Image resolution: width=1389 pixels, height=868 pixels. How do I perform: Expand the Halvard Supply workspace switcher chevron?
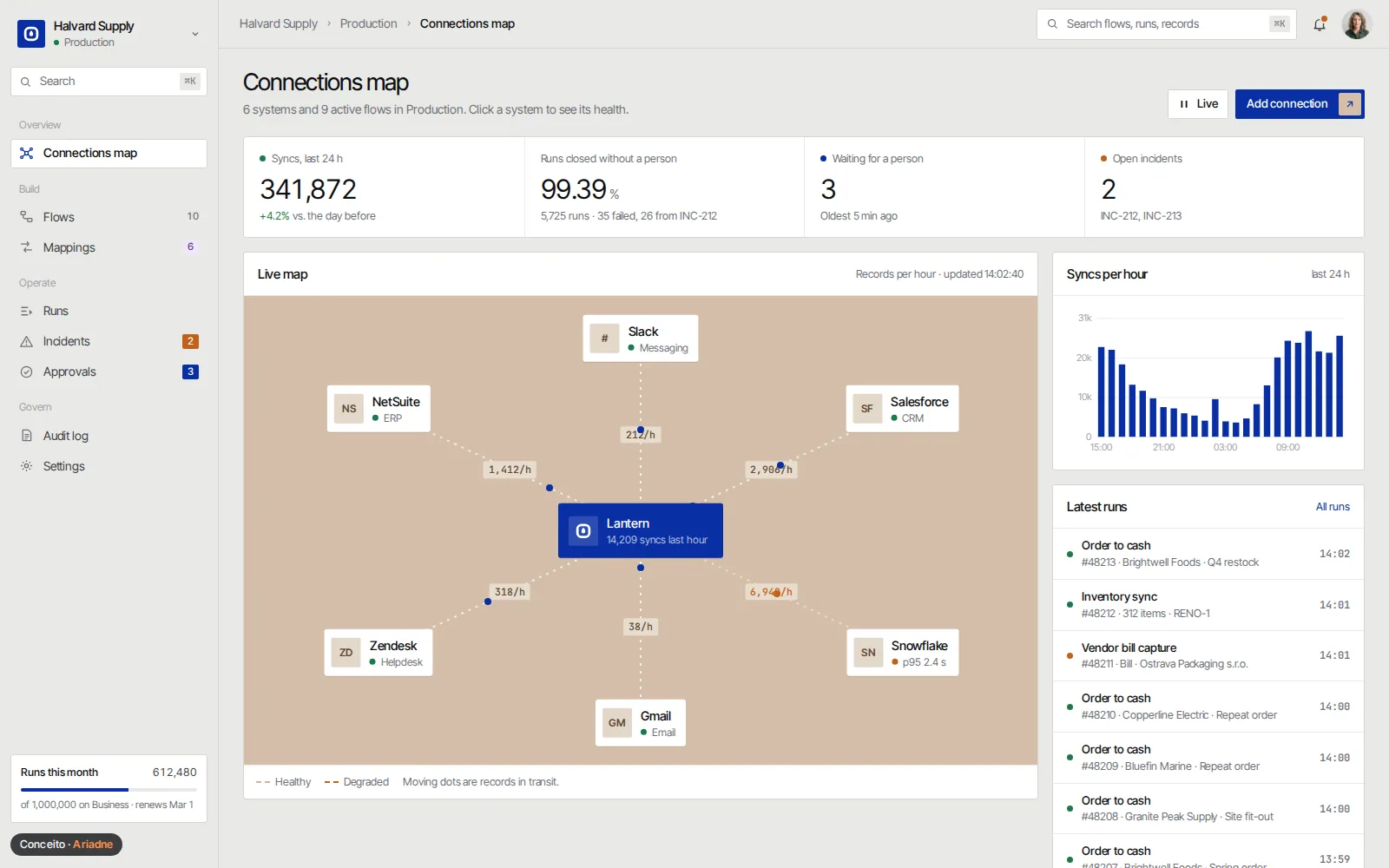pos(195,34)
